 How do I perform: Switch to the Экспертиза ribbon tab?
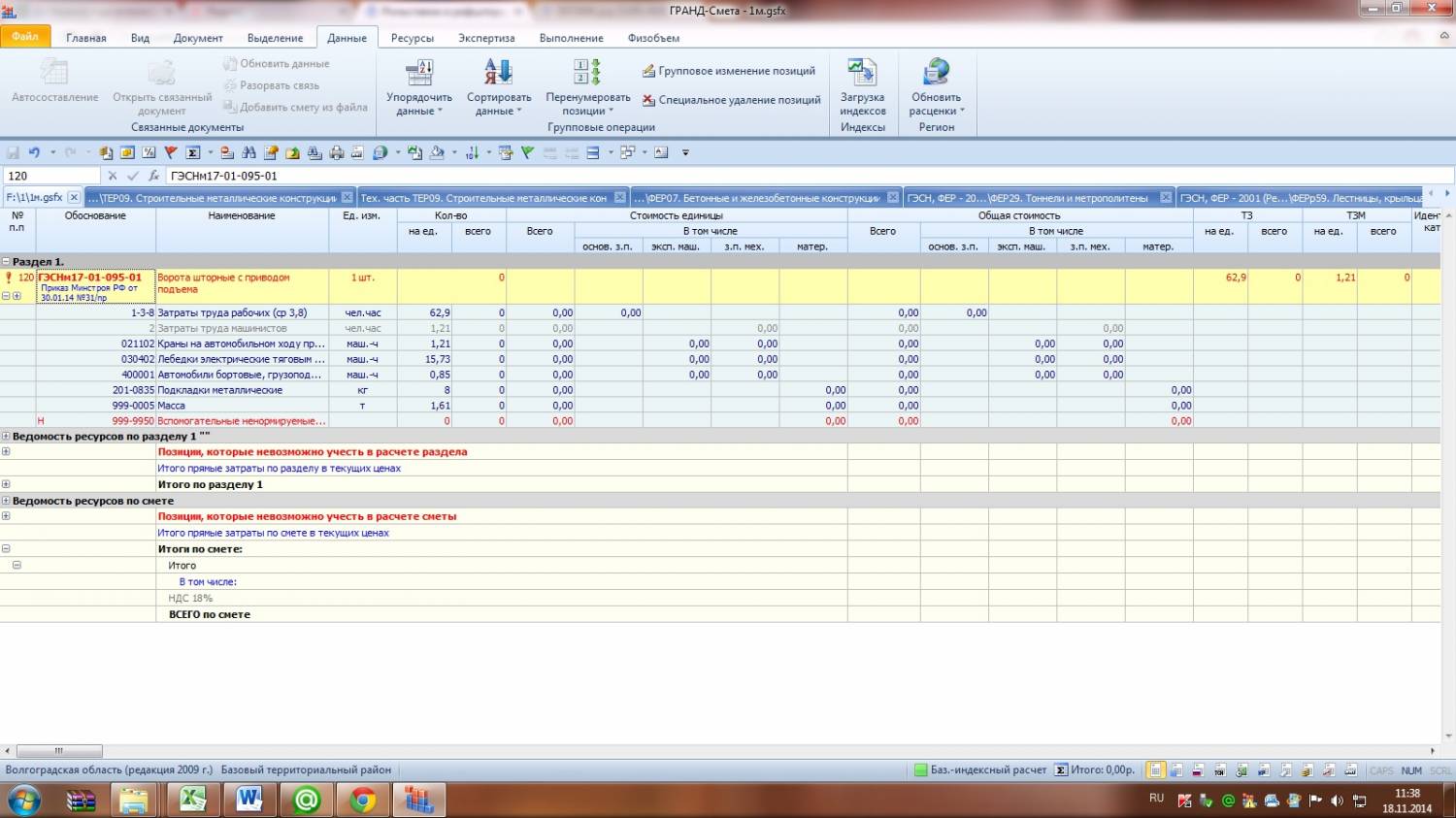click(x=486, y=38)
